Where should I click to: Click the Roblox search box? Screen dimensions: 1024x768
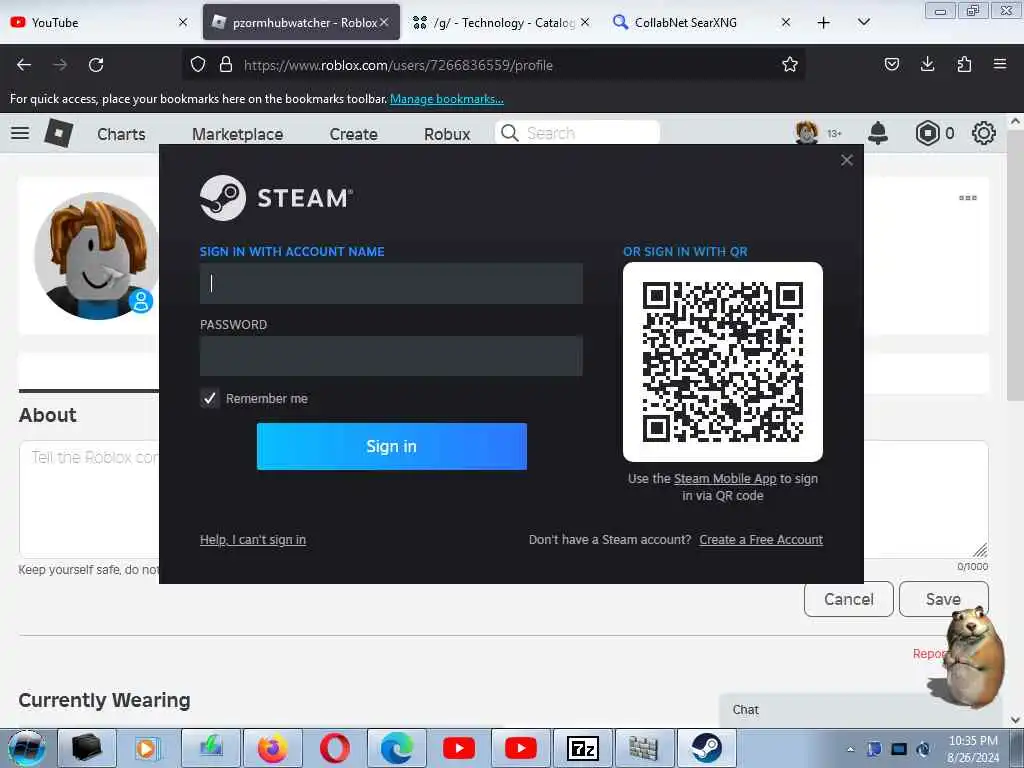click(x=577, y=133)
